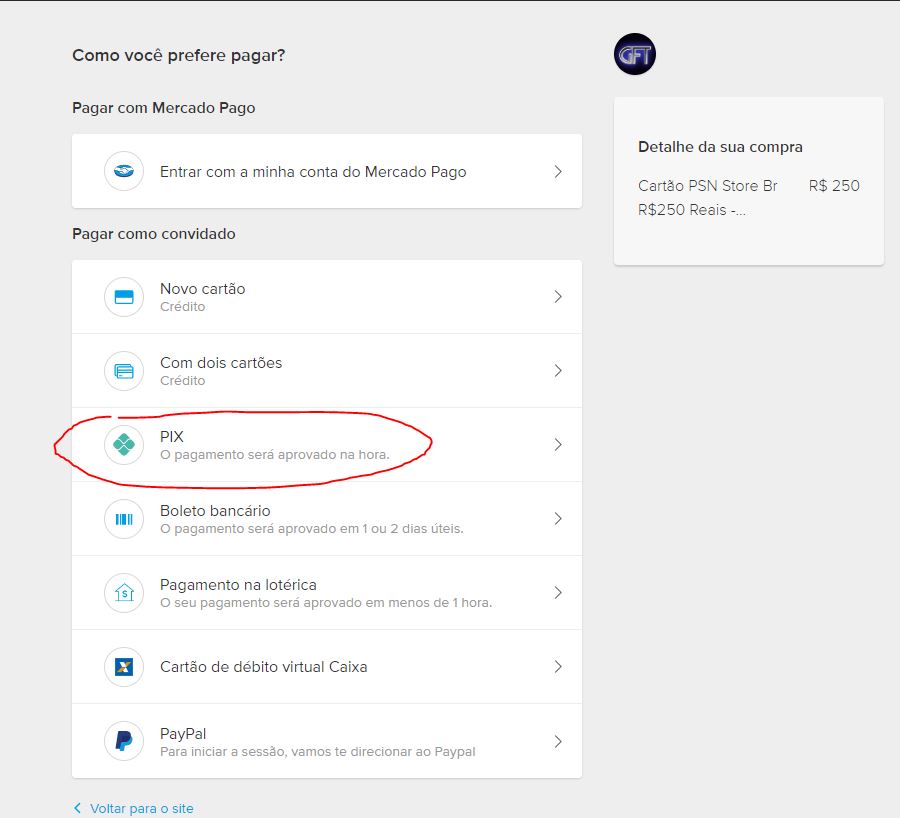
Task: Open chevron on Pagamento na lotérica row
Action: pyautogui.click(x=558, y=592)
